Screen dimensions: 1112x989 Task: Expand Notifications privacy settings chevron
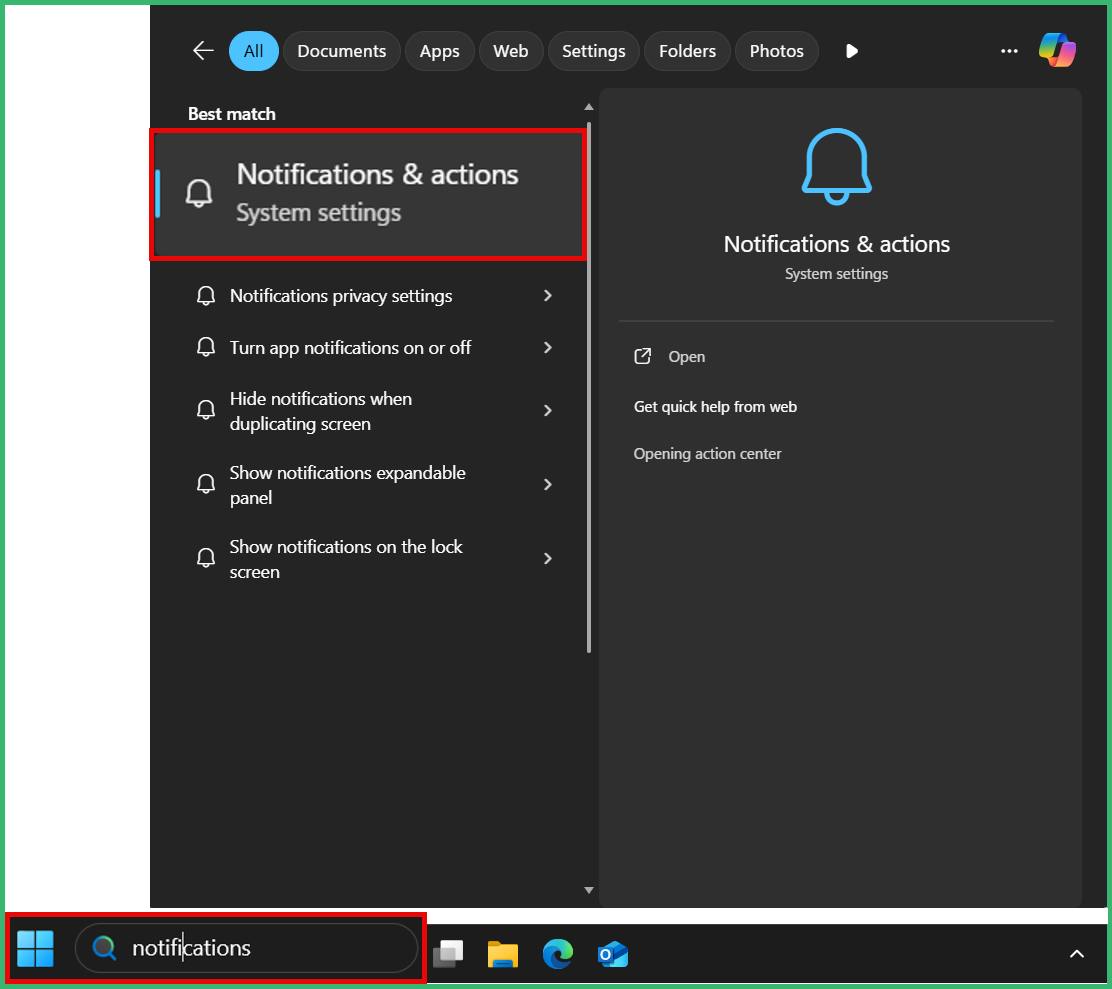pos(547,296)
